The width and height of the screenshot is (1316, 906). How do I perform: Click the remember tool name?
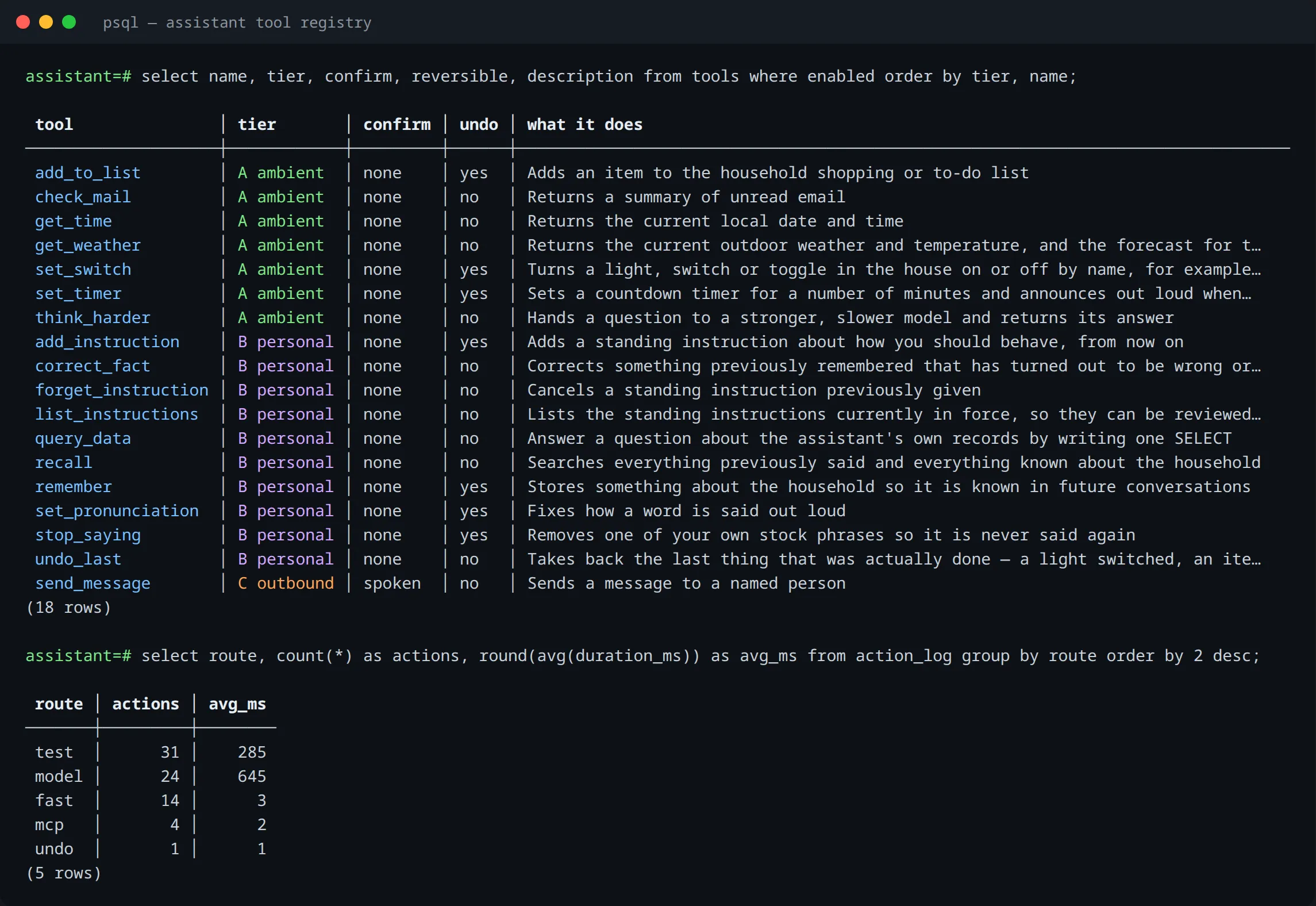tap(74, 487)
